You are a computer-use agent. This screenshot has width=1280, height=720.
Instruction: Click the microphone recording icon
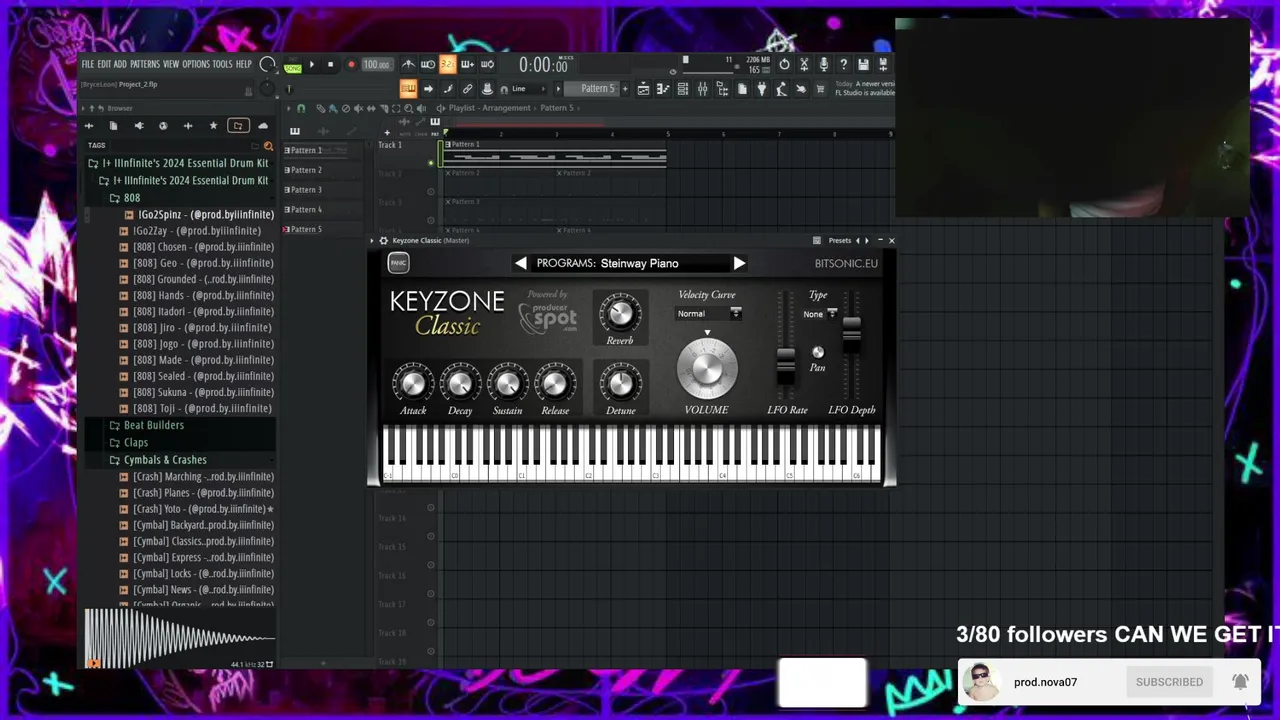[823, 65]
